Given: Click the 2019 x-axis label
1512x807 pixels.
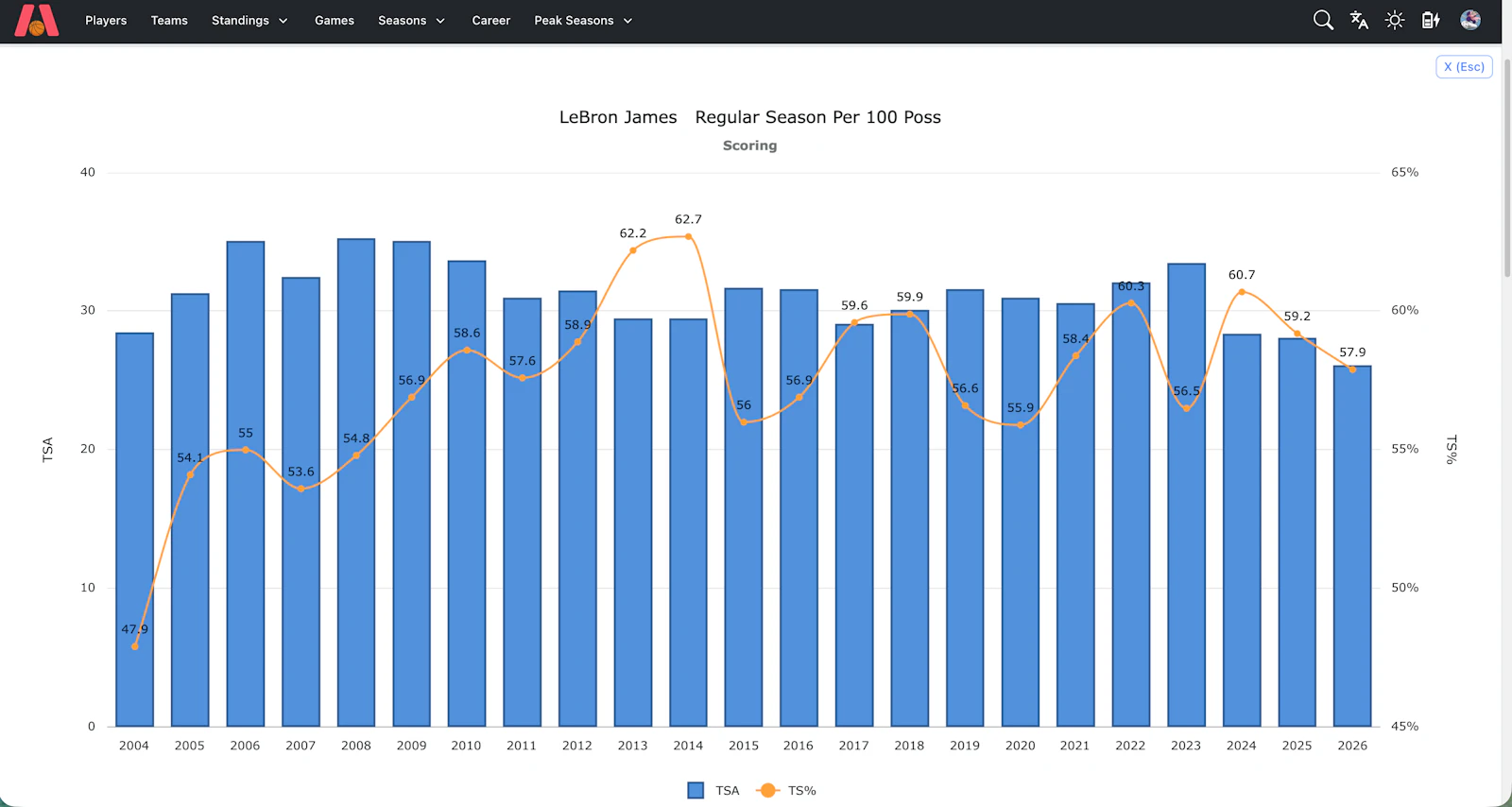Looking at the screenshot, I should (965, 746).
